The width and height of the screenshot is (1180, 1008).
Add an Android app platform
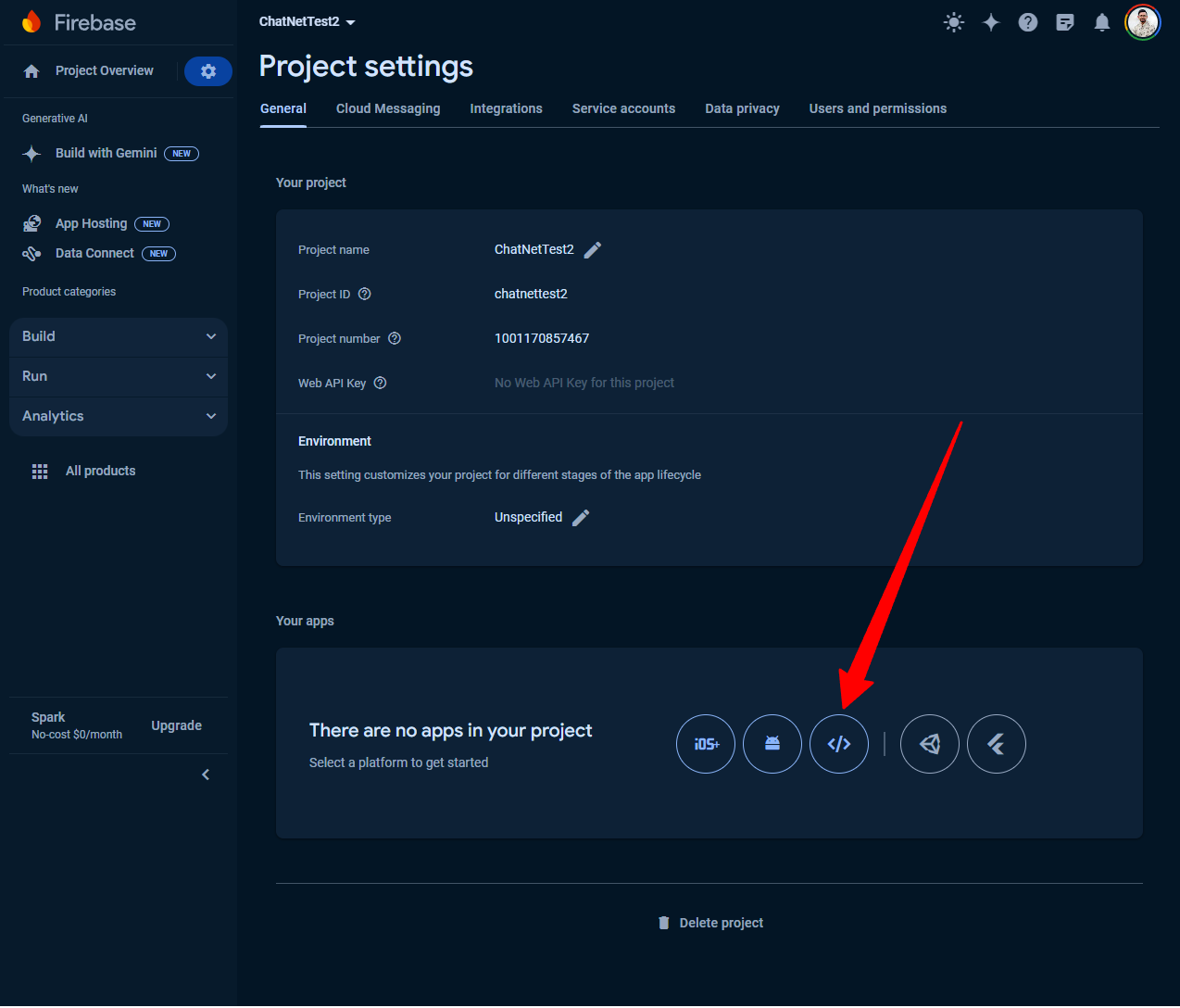click(x=772, y=744)
